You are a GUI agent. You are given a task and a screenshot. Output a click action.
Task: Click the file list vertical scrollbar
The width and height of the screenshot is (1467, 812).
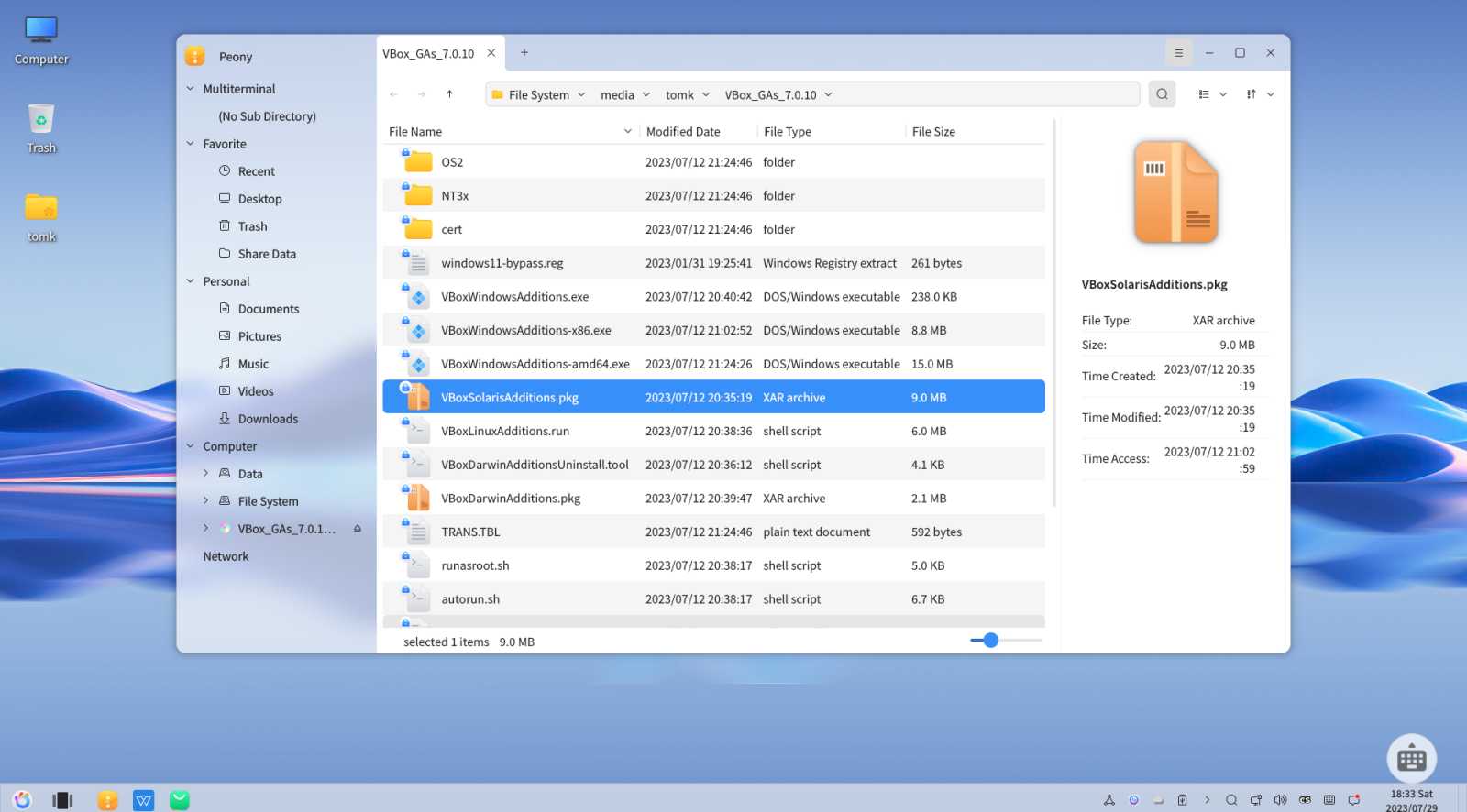point(1054,313)
